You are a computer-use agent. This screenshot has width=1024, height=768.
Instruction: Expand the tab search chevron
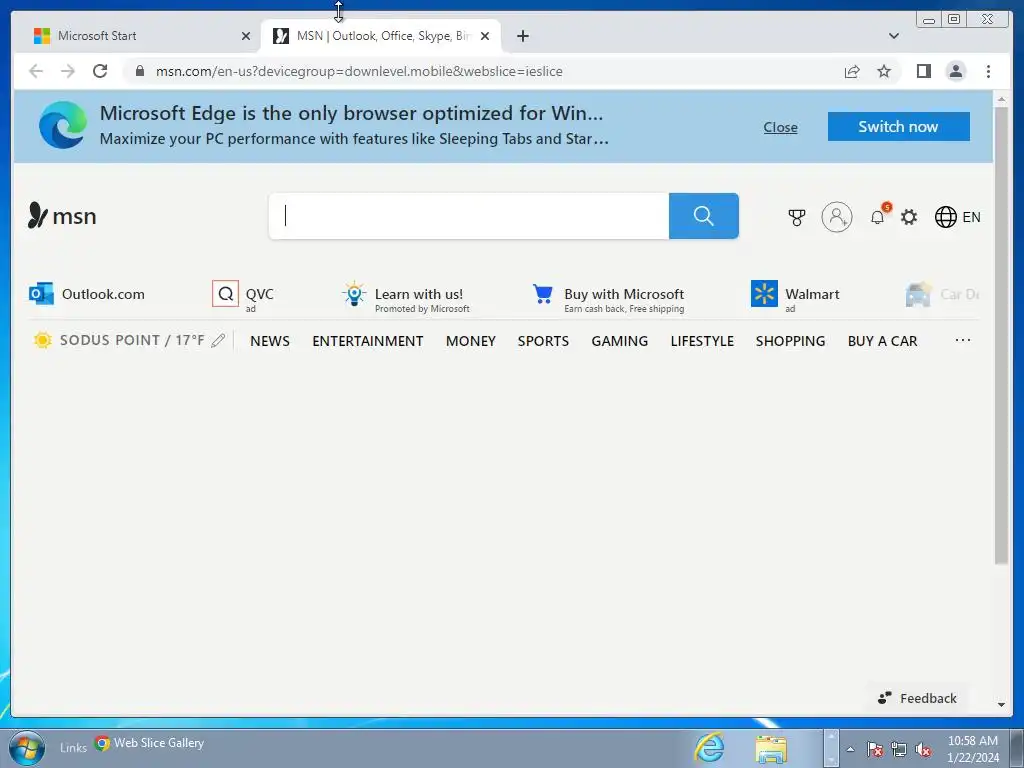(893, 36)
